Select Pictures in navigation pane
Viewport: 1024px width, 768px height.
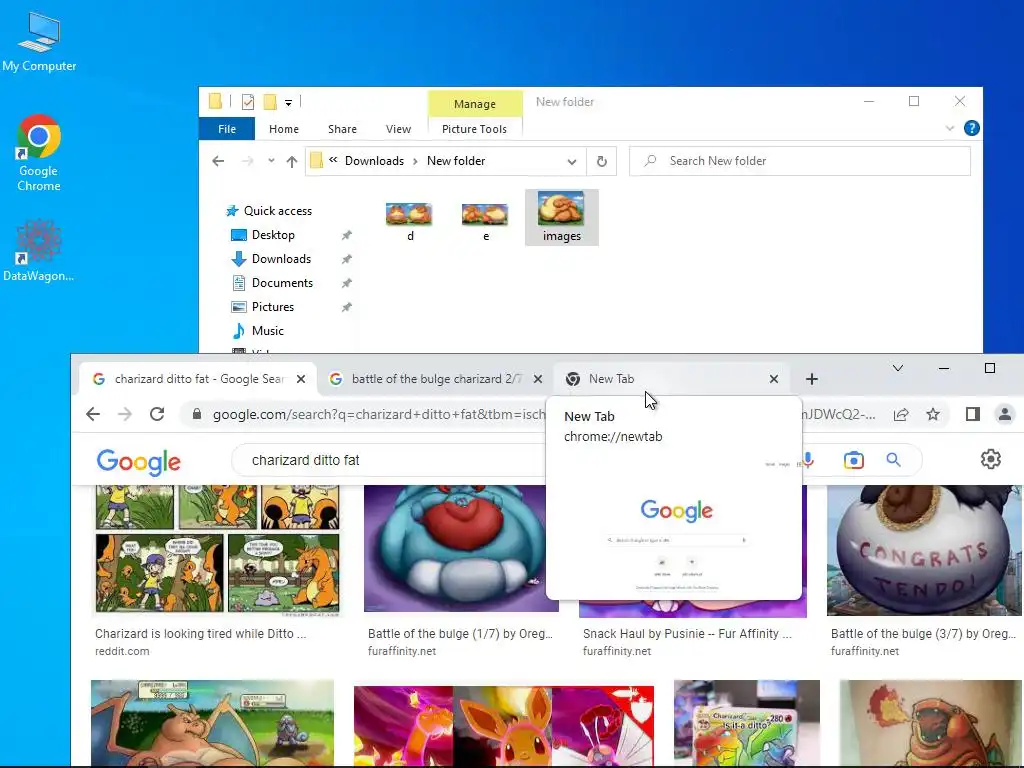[272, 306]
